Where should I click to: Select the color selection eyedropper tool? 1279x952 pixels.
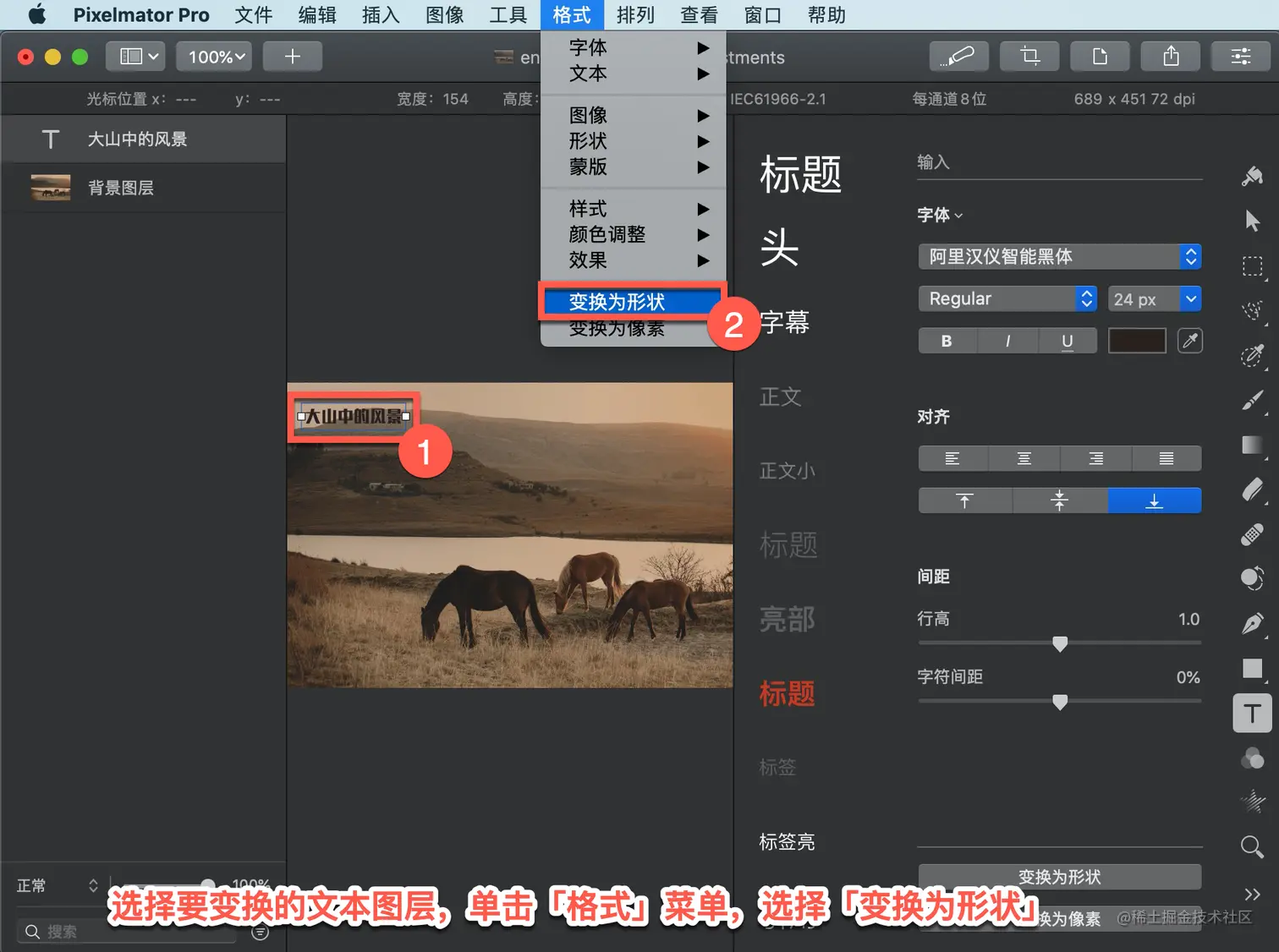(1253, 355)
